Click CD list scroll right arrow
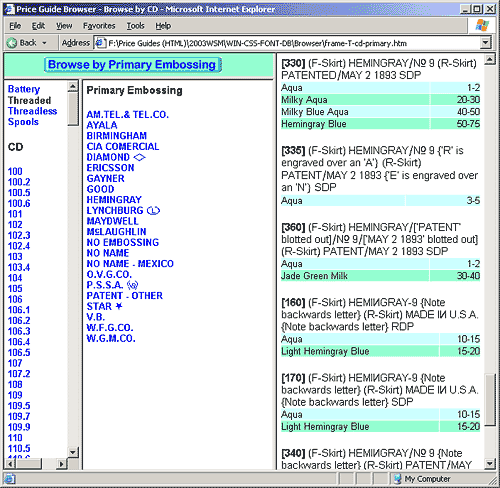Screen dimensions: 500x488 click(61, 464)
